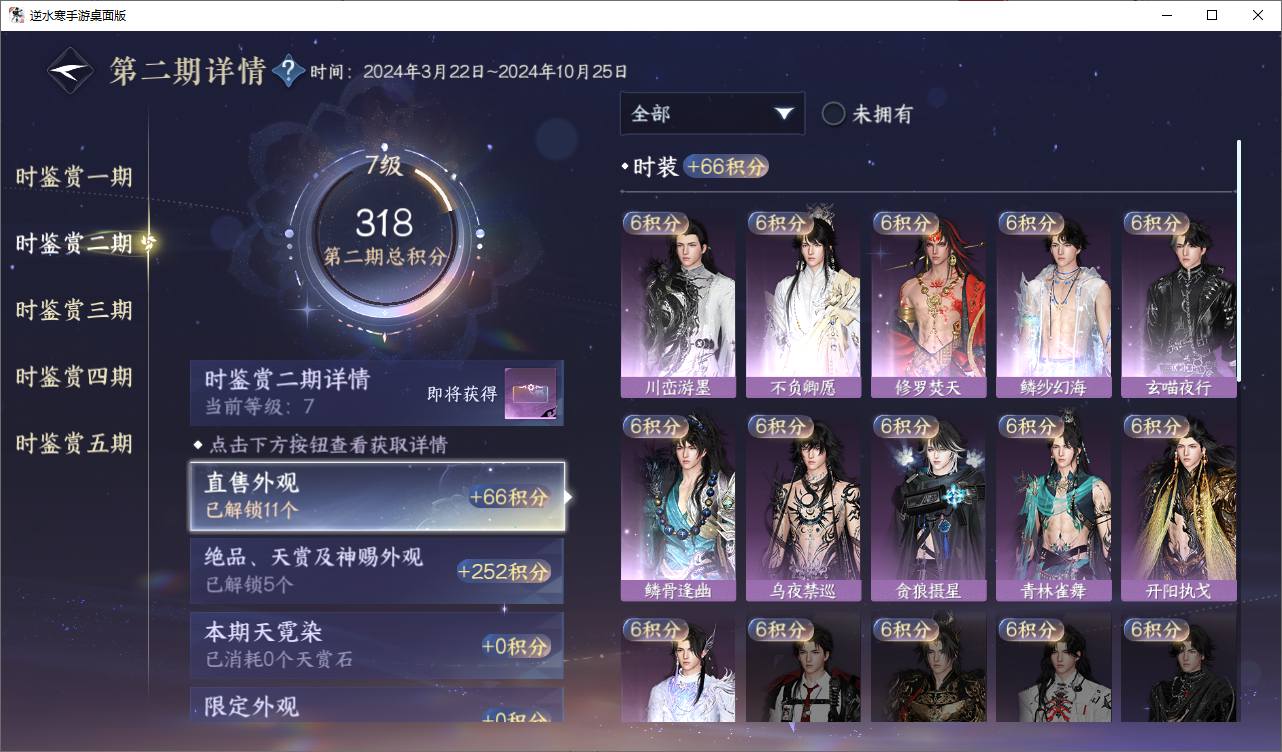Switch to 时鉴赏一期 tab
1282x752 pixels.
pos(74,177)
